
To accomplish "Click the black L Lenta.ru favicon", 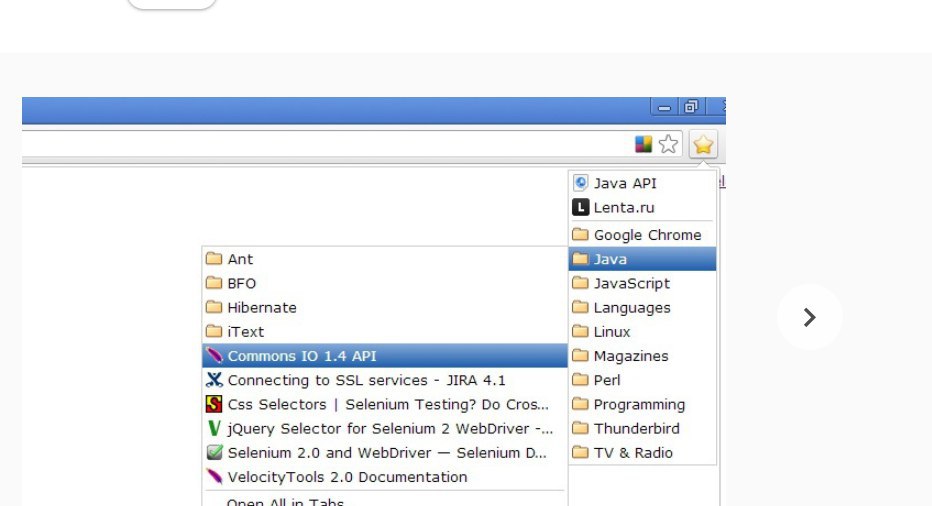I will tap(581, 207).
